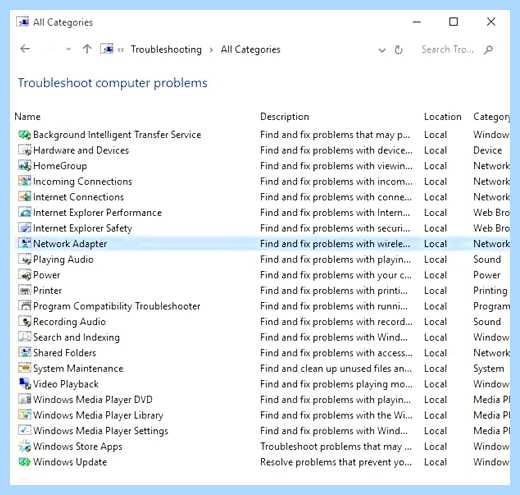The height and width of the screenshot is (495, 520).
Task: Open the breadcrumb chevron after Troubleshooting
Action: [x=211, y=50]
